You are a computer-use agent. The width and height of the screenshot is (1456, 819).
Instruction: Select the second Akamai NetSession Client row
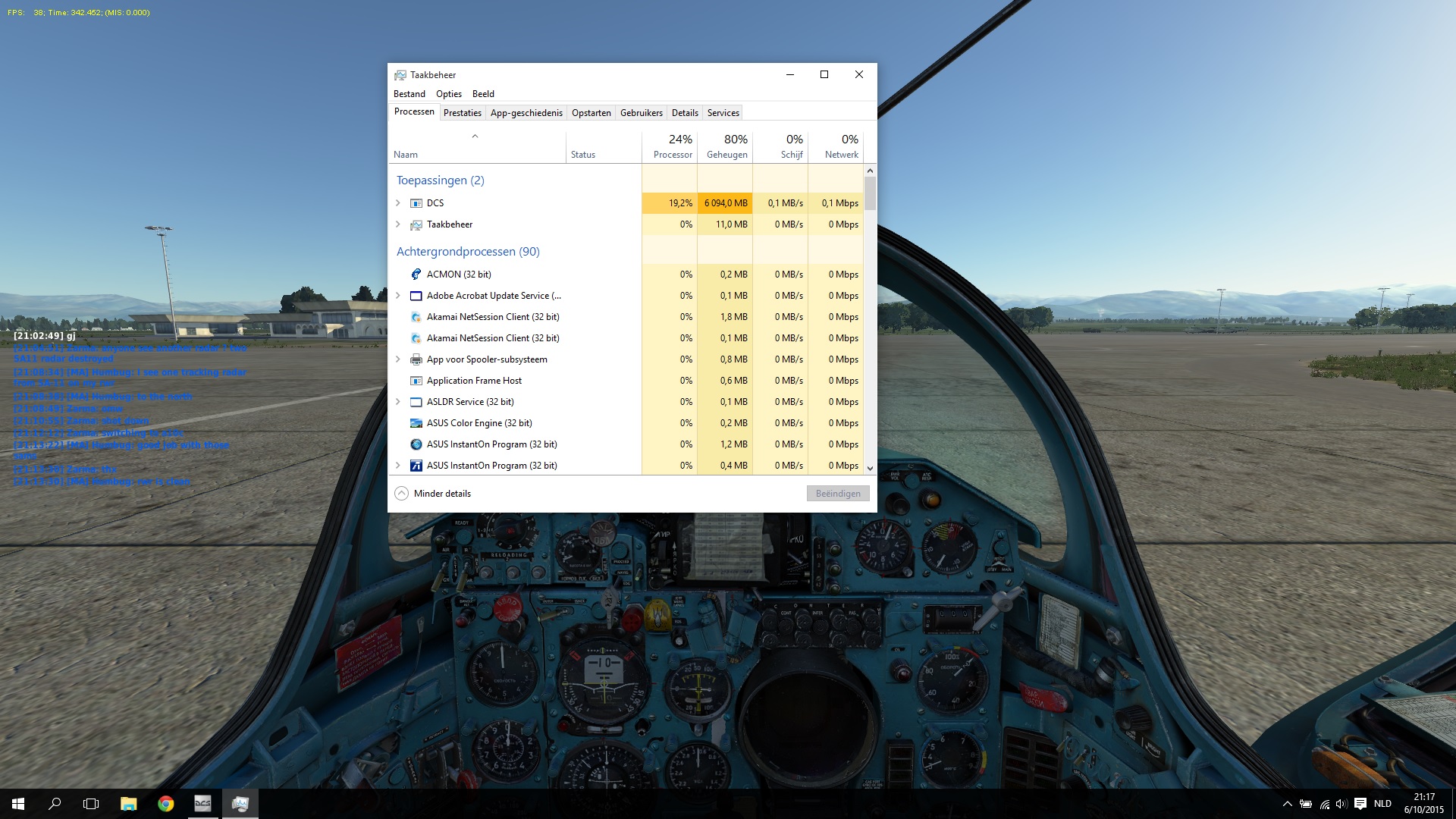(626, 338)
